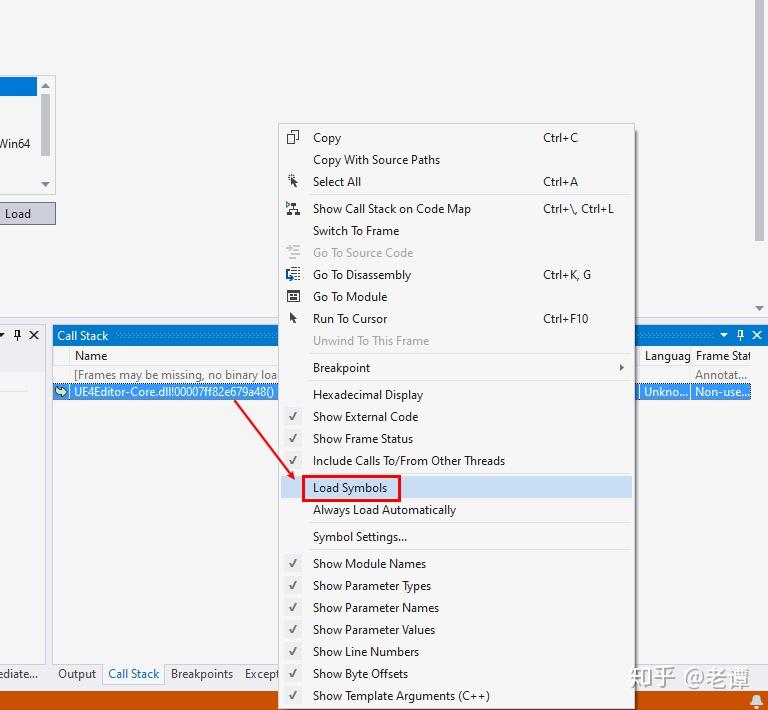768x710 pixels.
Task: Click the list box scrollbar thumb
Action: tap(46, 125)
